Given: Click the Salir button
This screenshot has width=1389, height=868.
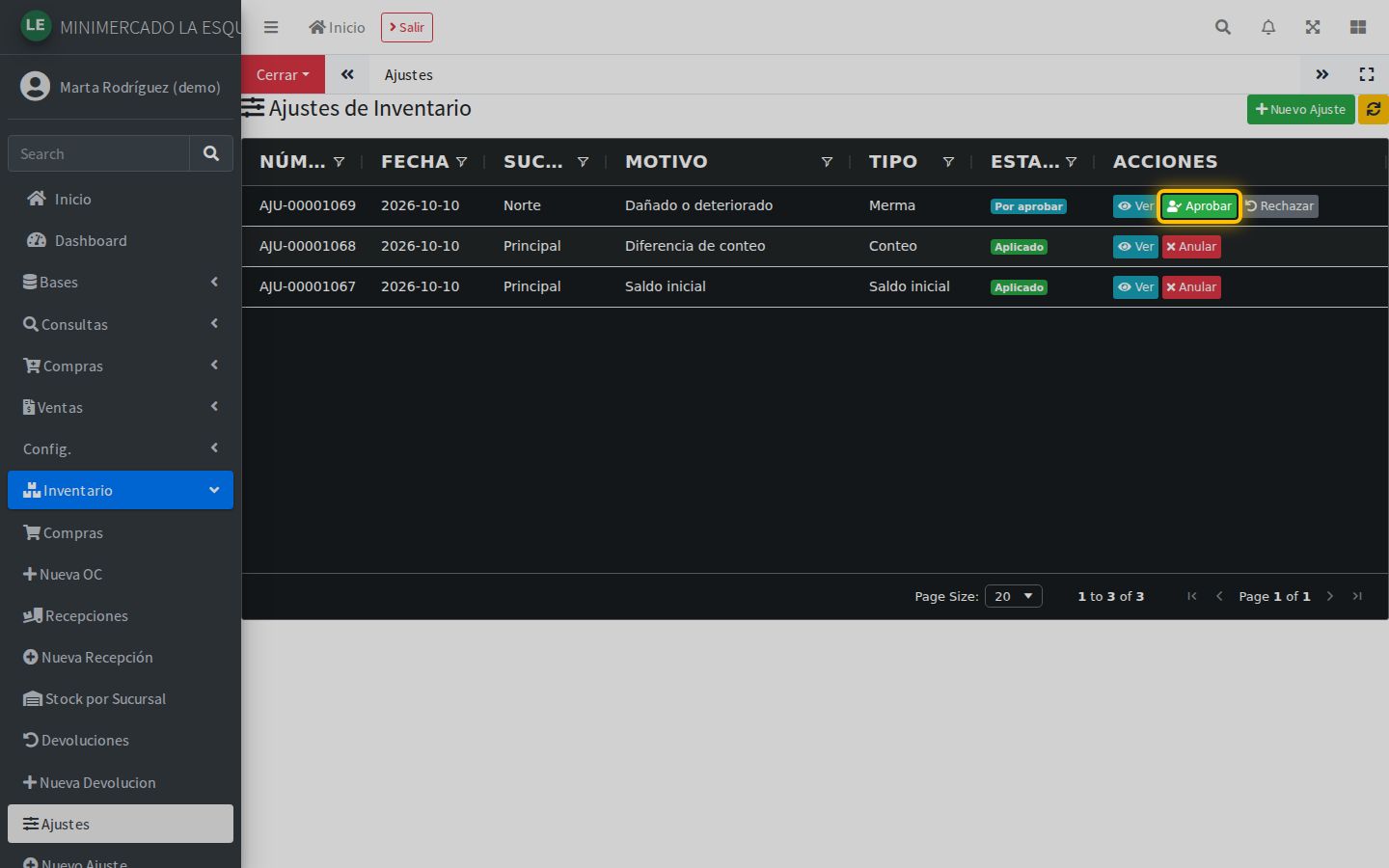Looking at the screenshot, I should point(407,27).
